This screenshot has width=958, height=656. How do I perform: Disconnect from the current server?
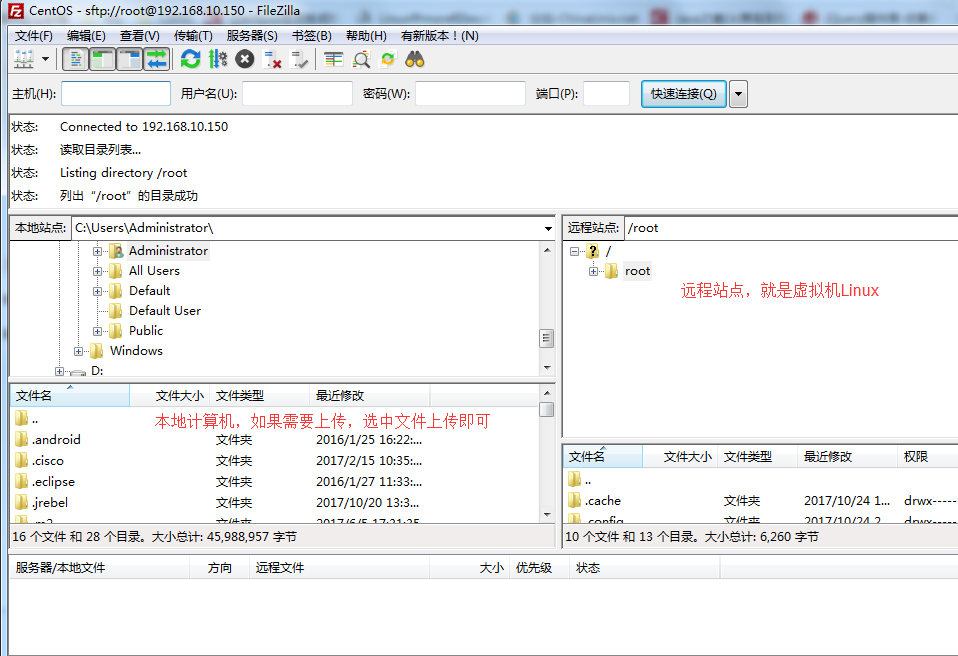point(272,59)
